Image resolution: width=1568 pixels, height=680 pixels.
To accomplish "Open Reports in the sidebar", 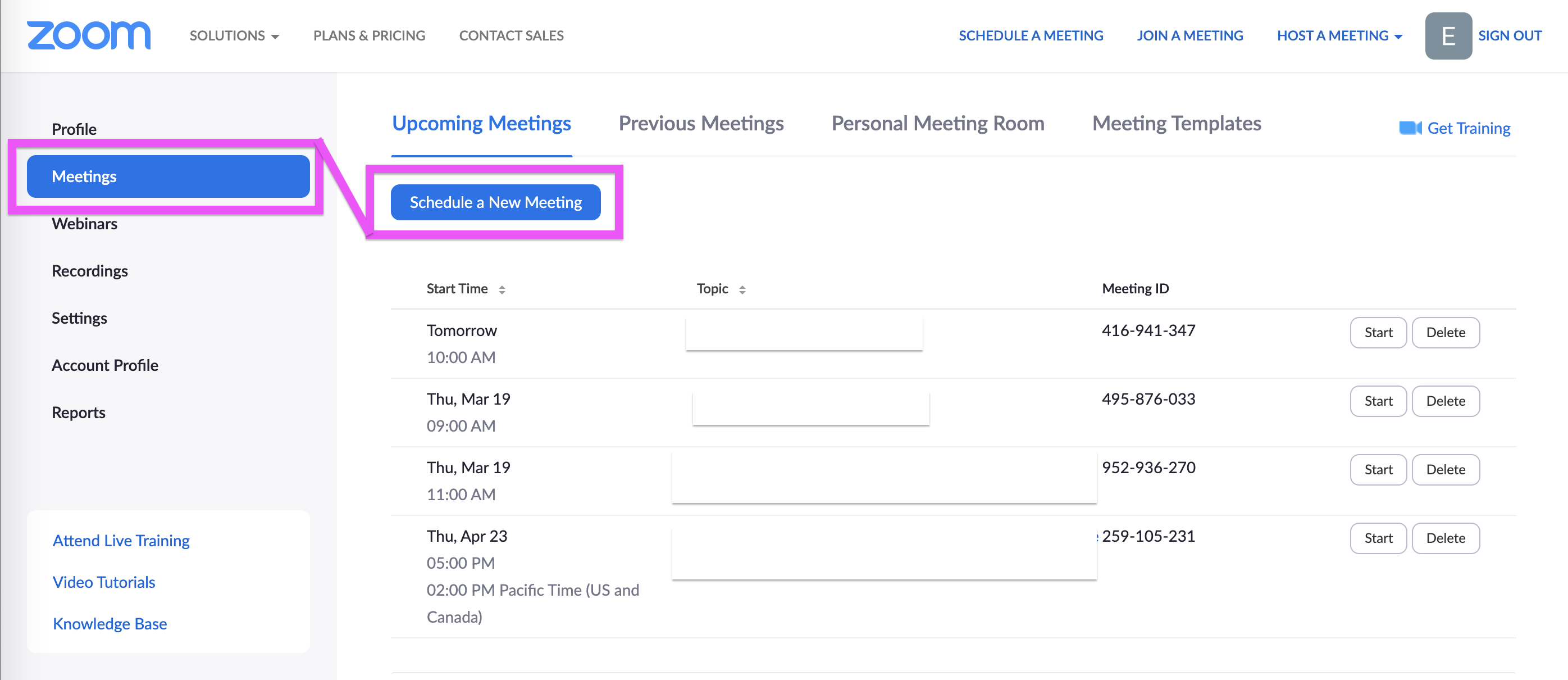I will [x=79, y=412].
